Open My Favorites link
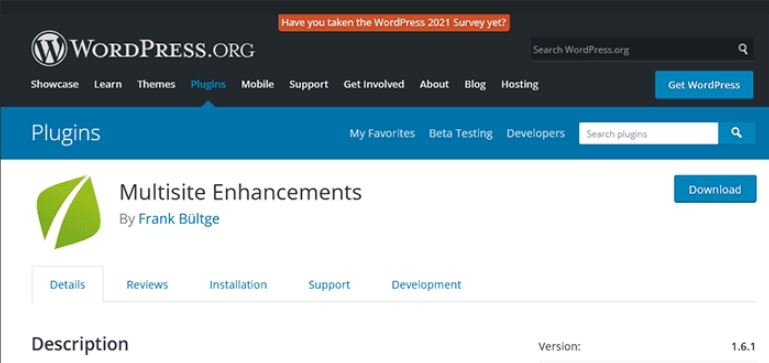The image size is (769, 363). click(382, 133)
